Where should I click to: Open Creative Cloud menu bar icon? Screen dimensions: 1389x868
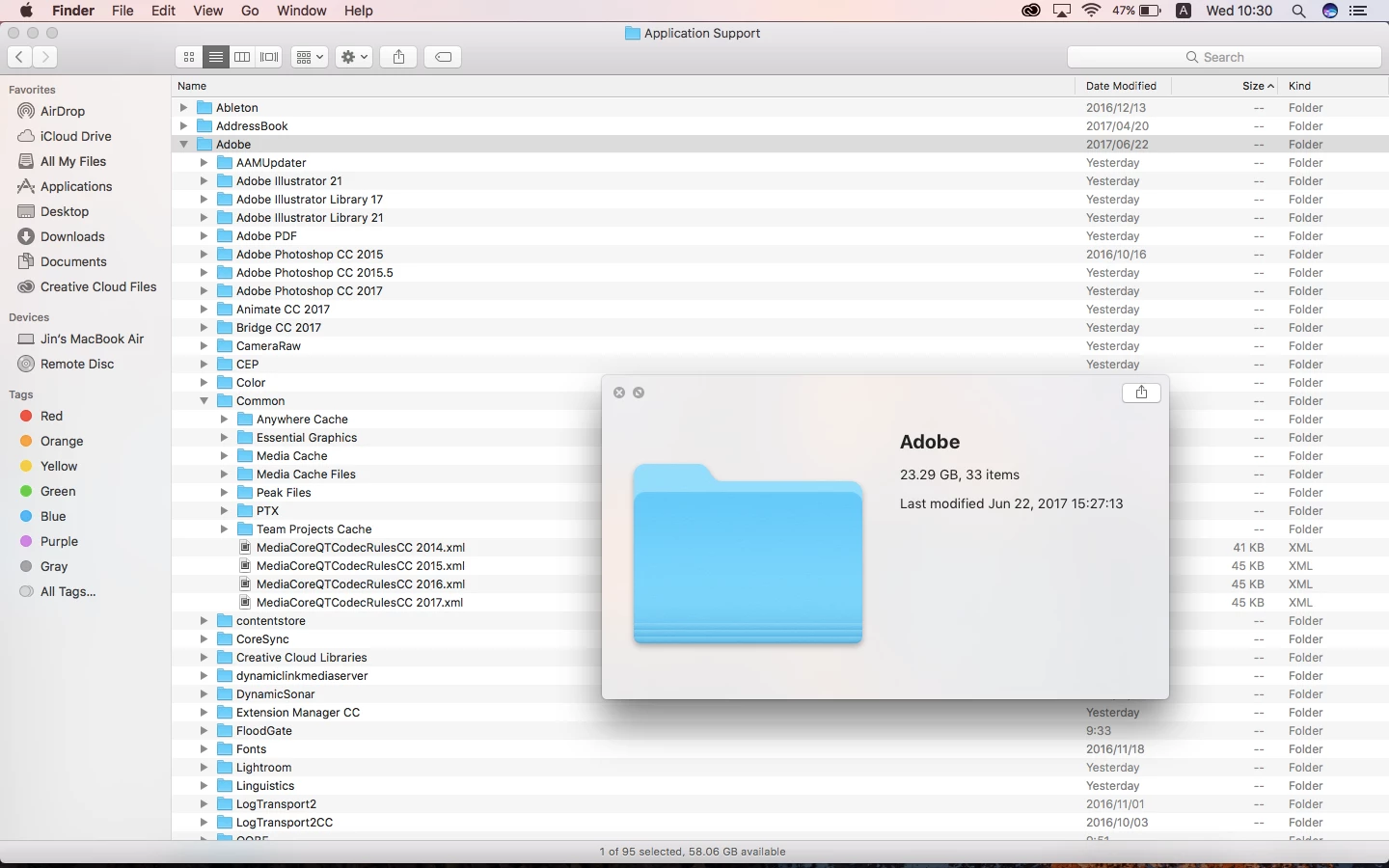pyautogui.click(x=1031, y=11)
